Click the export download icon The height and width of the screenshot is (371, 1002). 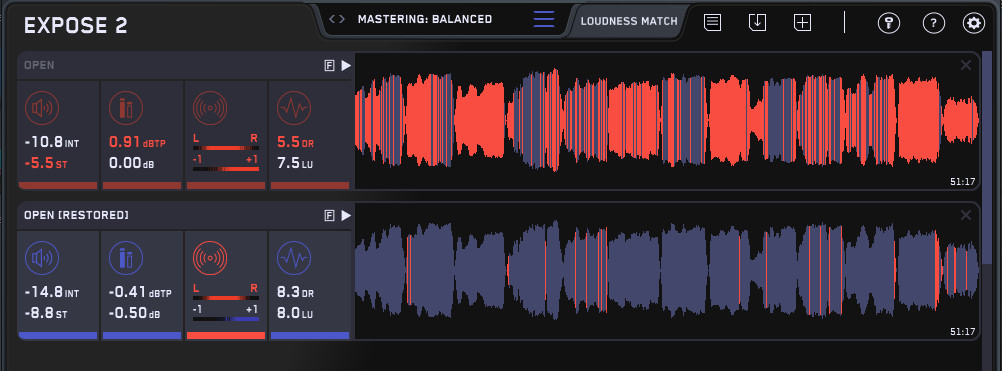pyautogui.click(x=757, y=23)
